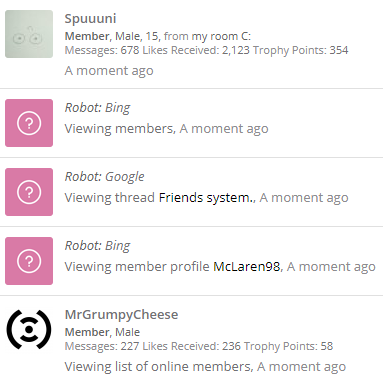Open Spuuuni's avatar thumbnail
The height and width of the screenshot is (381, 383).
tap(29, 34)
